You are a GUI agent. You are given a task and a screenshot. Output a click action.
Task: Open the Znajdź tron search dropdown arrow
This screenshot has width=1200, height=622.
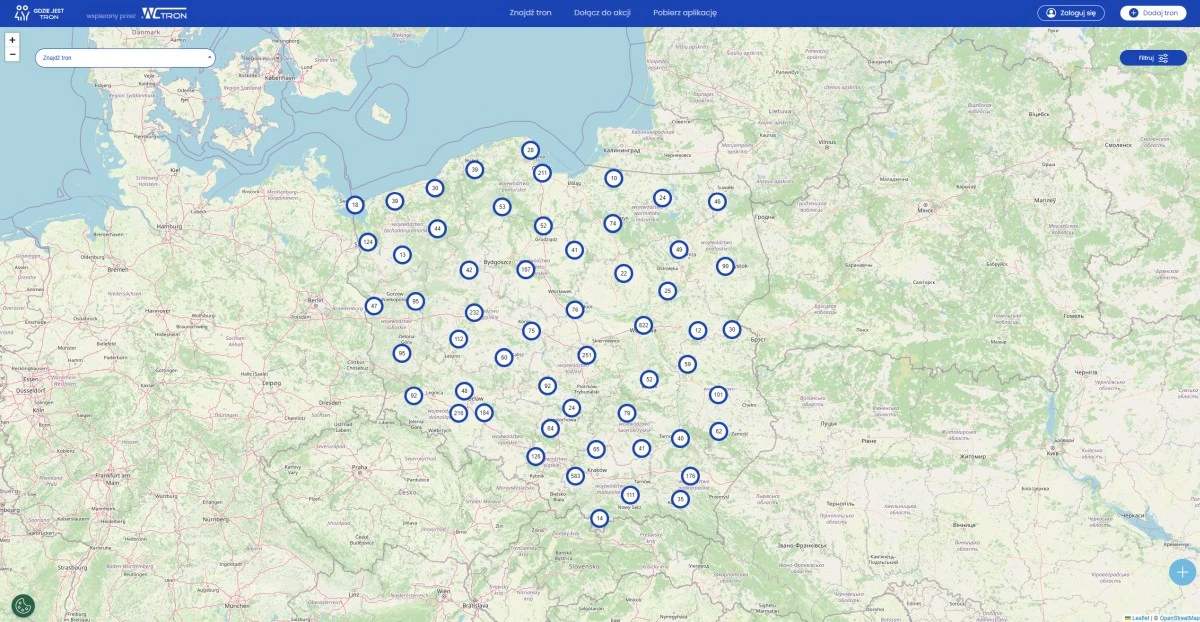coord(209,57)
